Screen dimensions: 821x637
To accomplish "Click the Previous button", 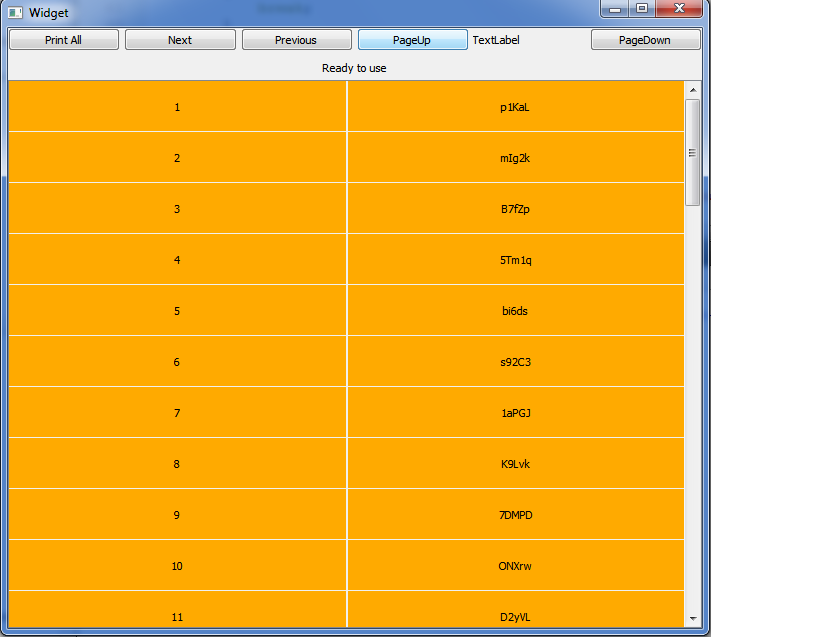I will 296,40.
